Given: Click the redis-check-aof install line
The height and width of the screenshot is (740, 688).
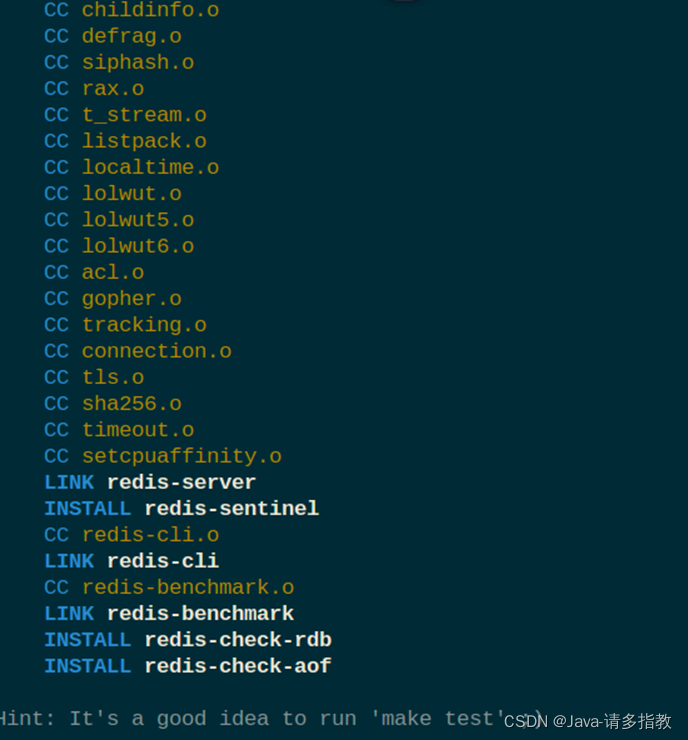Looking at the screenshot, I should coord(237,665).
